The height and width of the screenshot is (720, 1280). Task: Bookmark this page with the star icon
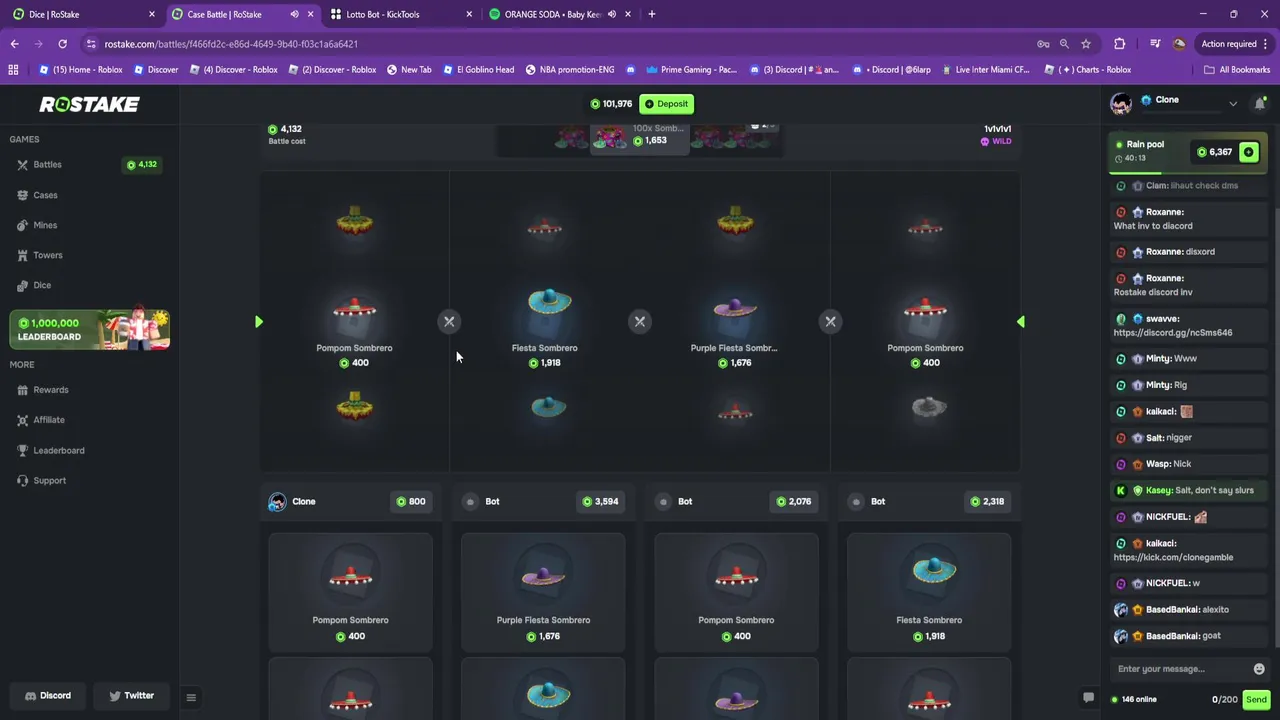tap(1086, 44)
